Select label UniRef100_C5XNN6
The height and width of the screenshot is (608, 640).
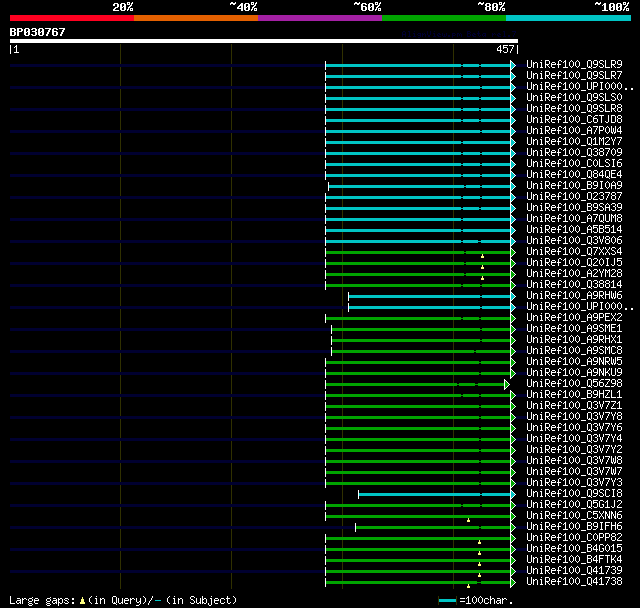574,516
